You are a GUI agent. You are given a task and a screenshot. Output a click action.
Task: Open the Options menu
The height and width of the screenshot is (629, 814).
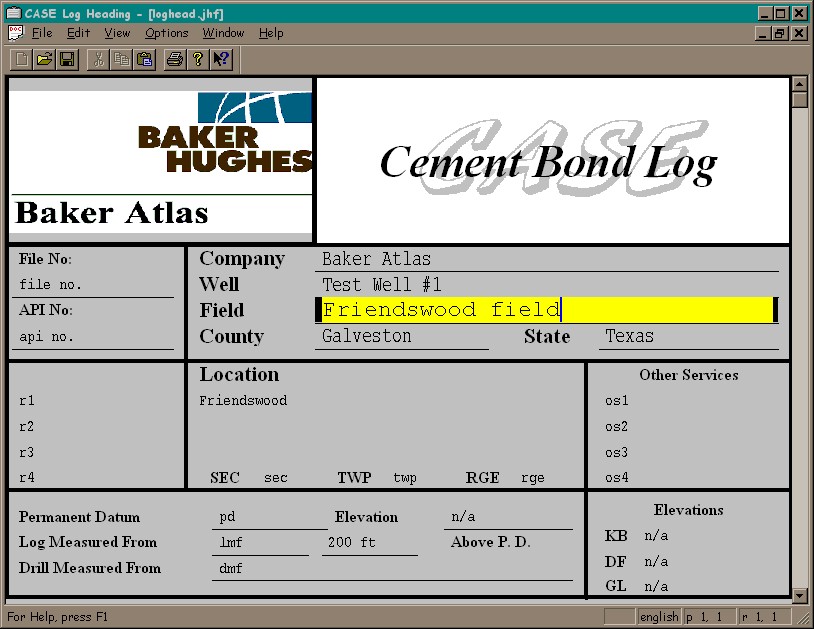pos(167,33)
